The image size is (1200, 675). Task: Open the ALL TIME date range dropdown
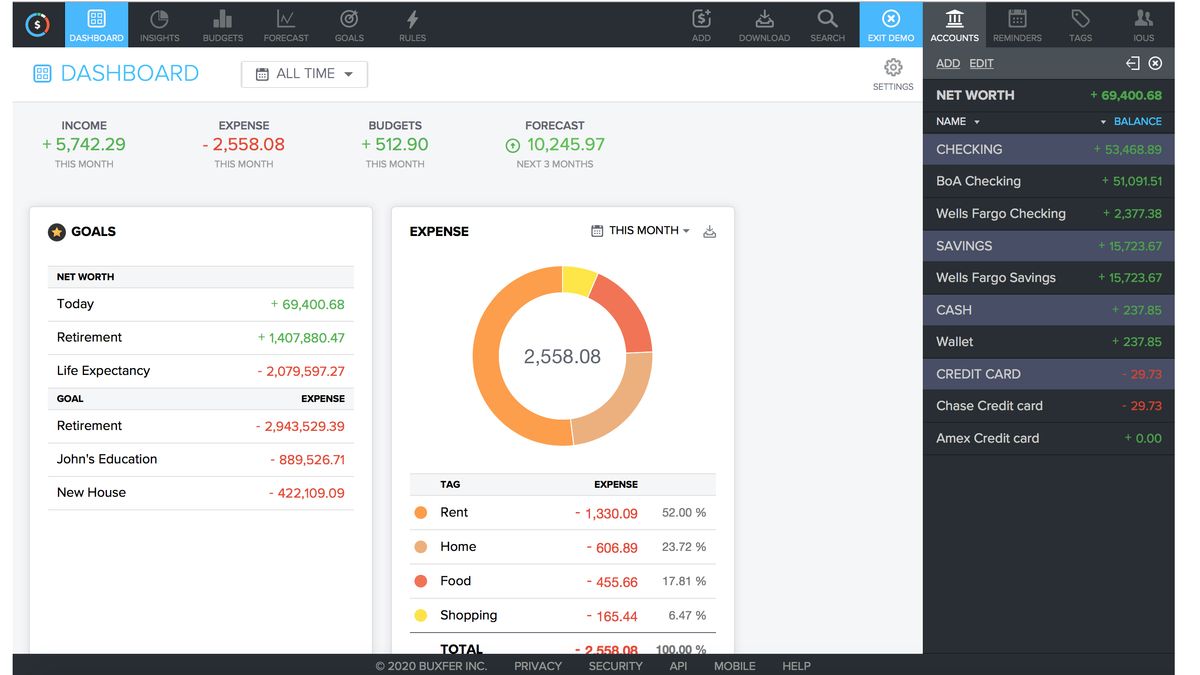coord(303,73)
